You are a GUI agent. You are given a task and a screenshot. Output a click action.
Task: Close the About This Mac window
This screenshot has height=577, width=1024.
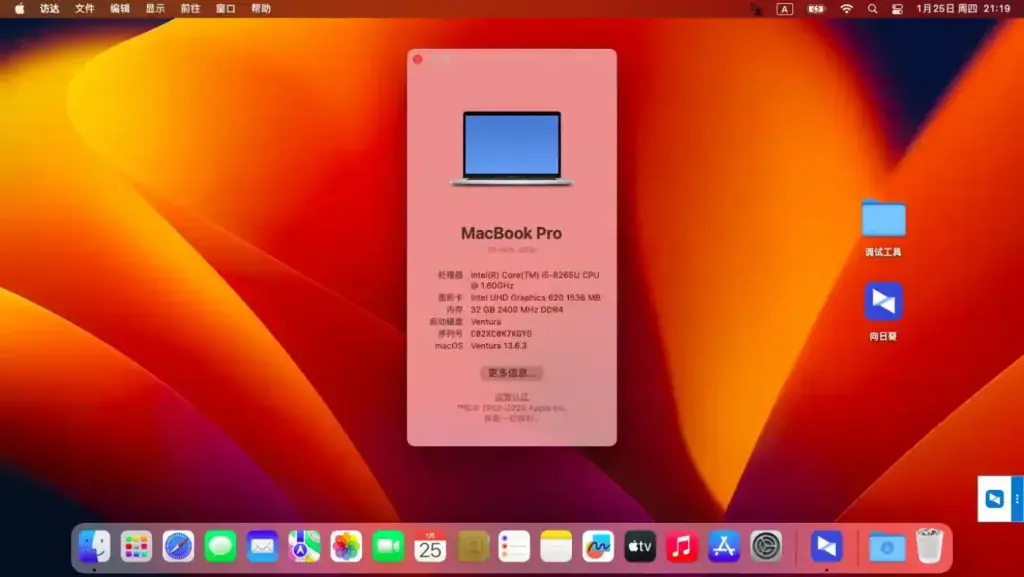(418, 59)
